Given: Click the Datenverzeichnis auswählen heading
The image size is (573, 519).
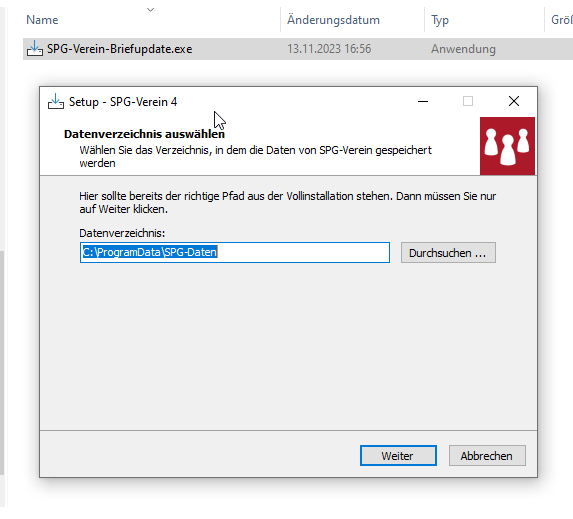Looking at the screenshot, I should pyautogui.click(x=144, y=134).
